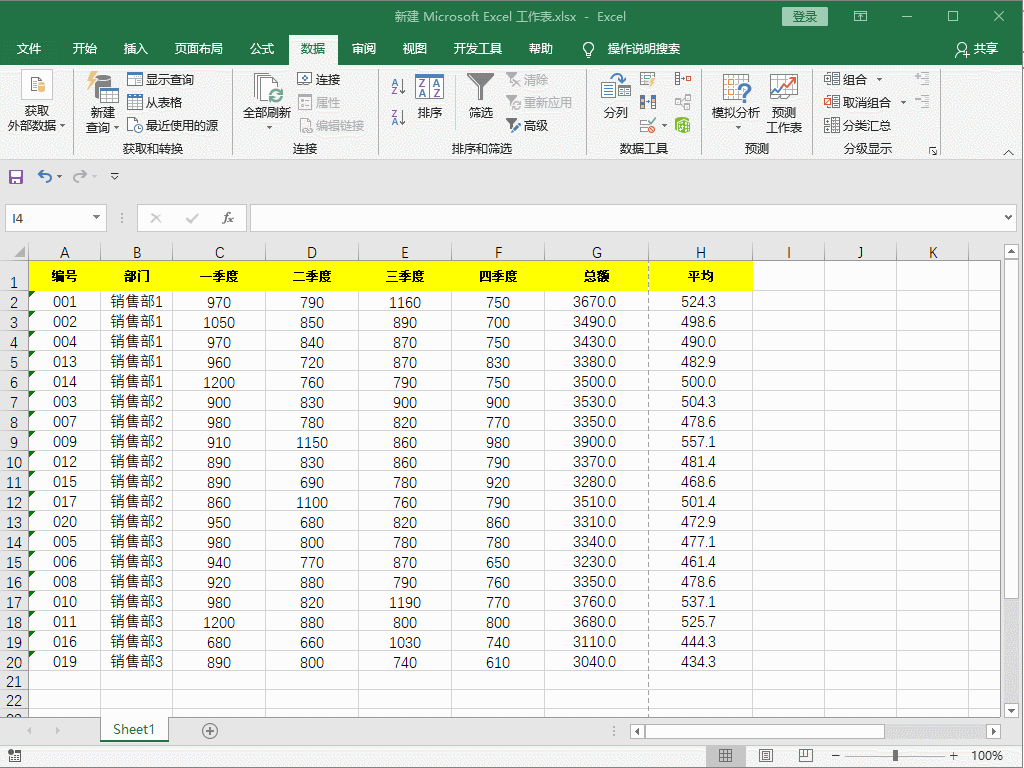This screenshot has height=768, width=1024.
Task: Open the Sort (排序) dialog
Action: [430, 97]
